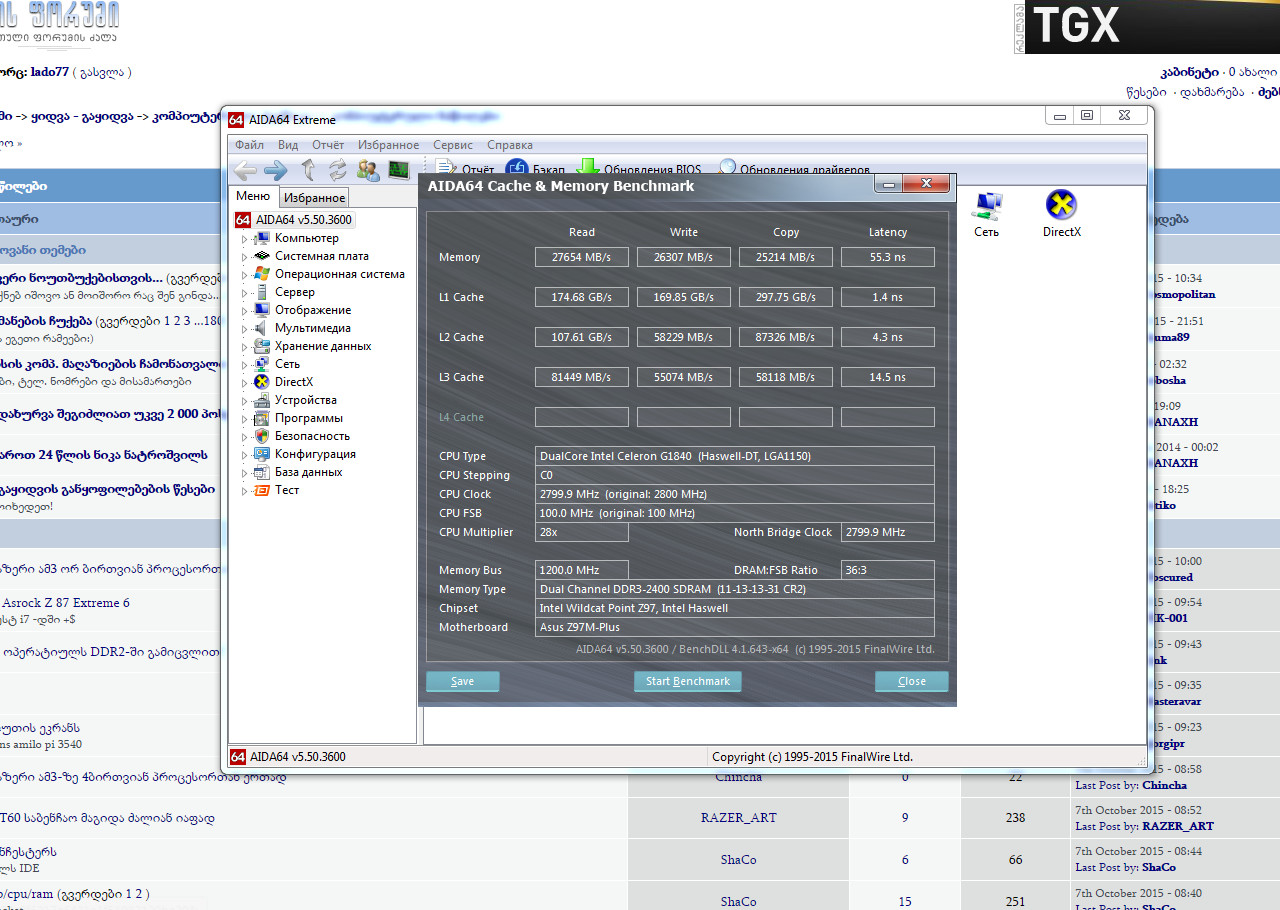Select the Безопасность shield icon

click(263, 436)
